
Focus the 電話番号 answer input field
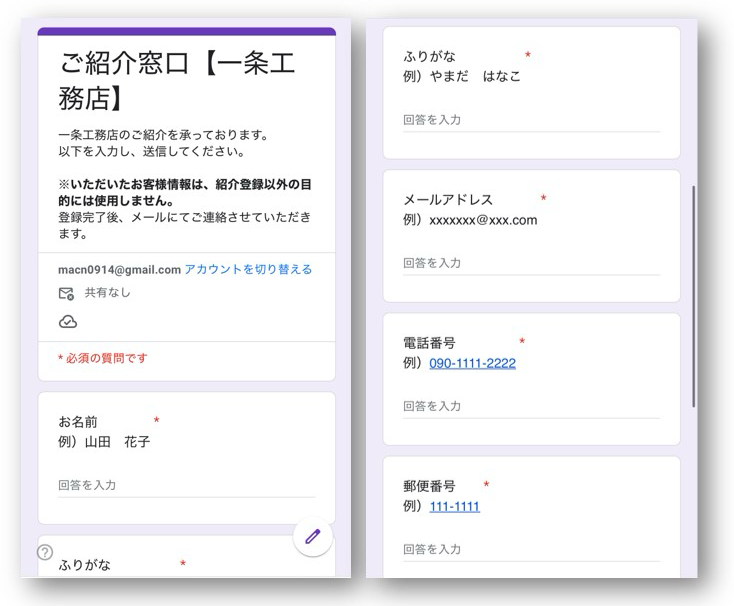point(531,407)
